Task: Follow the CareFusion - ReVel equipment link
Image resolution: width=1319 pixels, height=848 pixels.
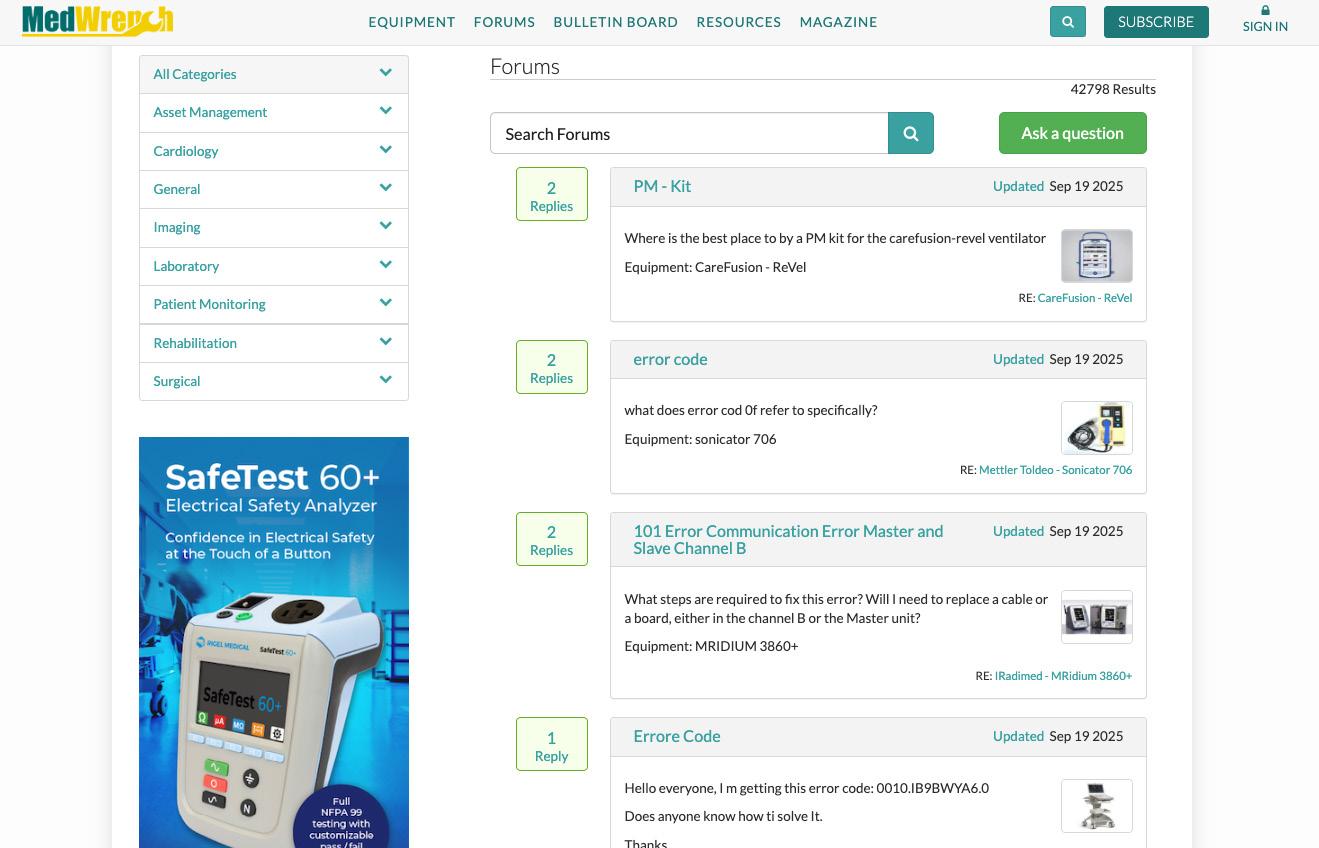Action: (x=1085, y=298)
